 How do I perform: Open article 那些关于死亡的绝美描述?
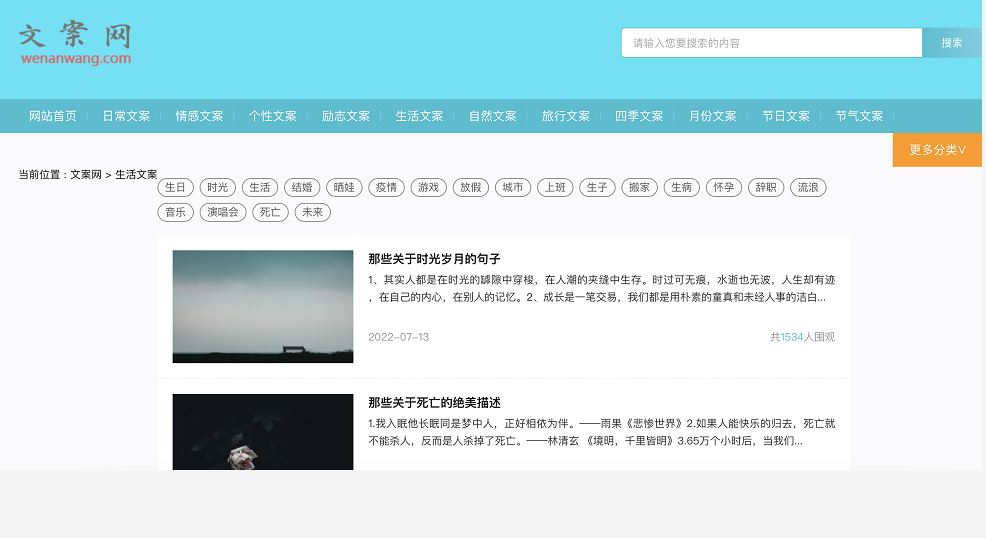pyautogui.click(x=434, y=403)
